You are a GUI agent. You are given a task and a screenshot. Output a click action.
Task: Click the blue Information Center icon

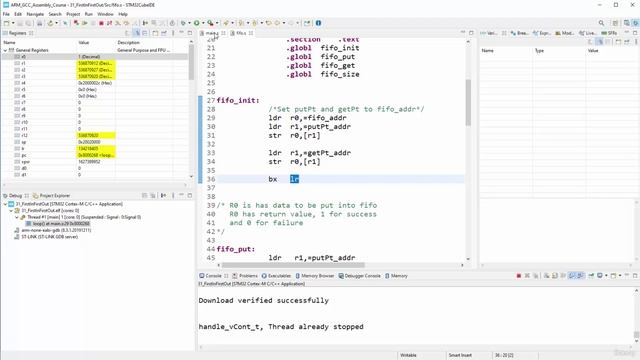tap(318, 23)
